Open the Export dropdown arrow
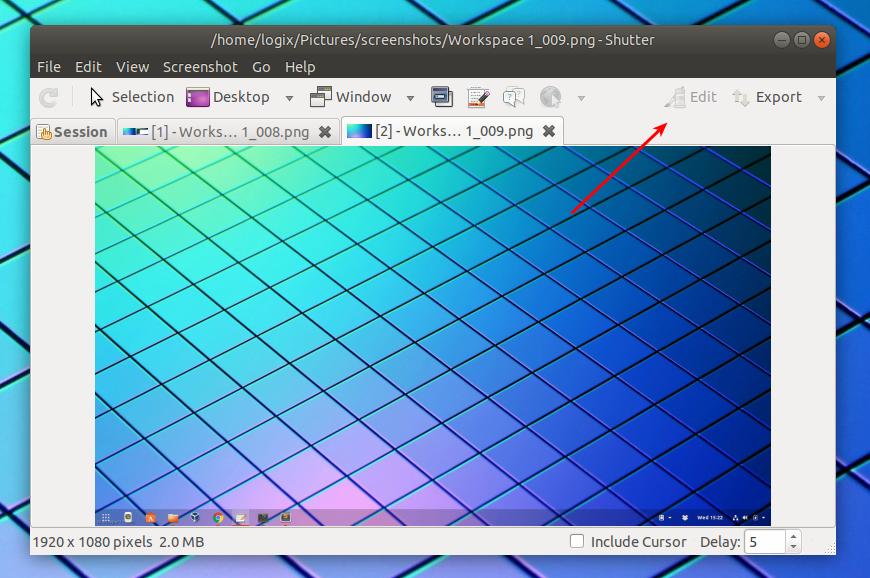 point(822,97)
